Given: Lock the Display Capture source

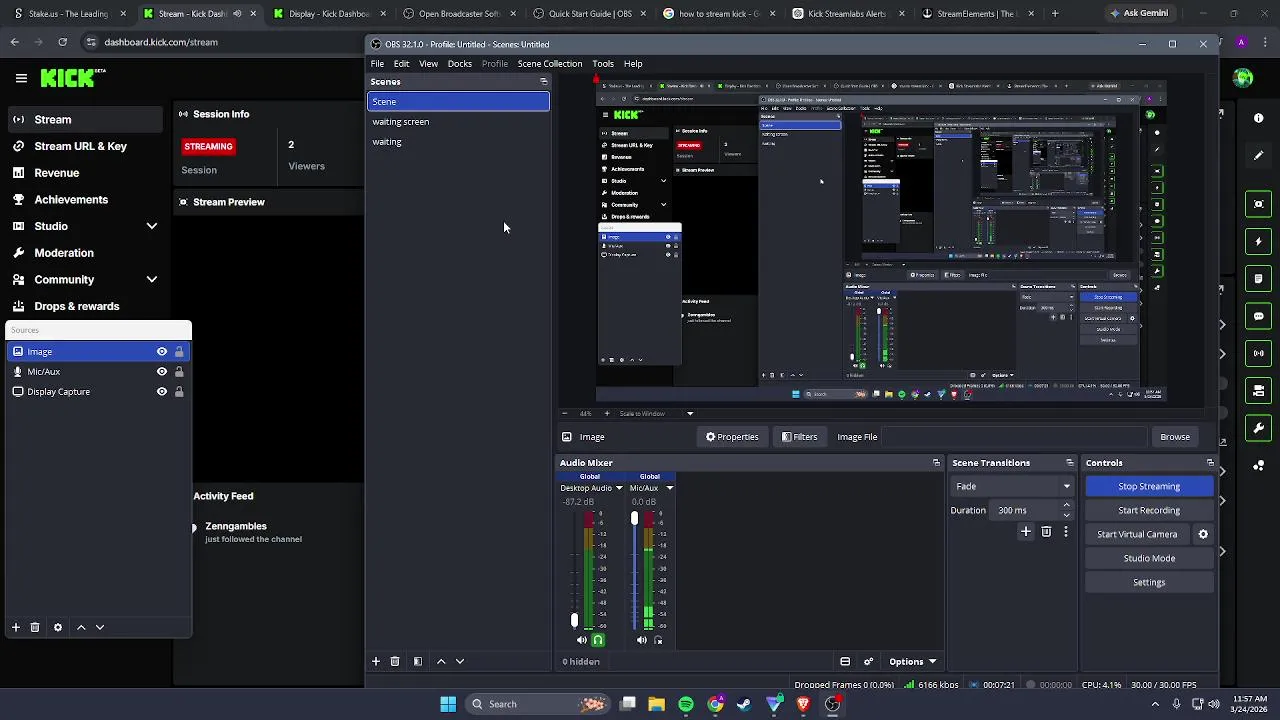Looking at the screenshot, I should click(179, 392).
